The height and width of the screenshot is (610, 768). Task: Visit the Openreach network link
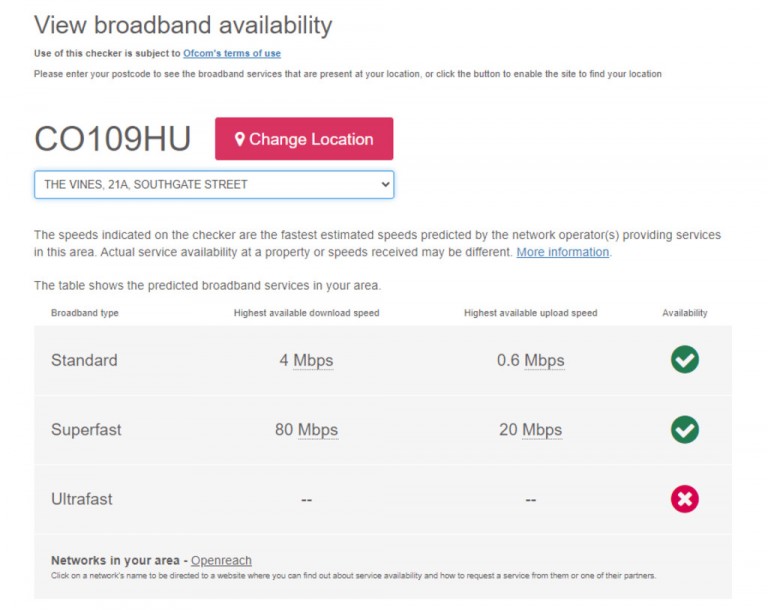pos(221,561)
